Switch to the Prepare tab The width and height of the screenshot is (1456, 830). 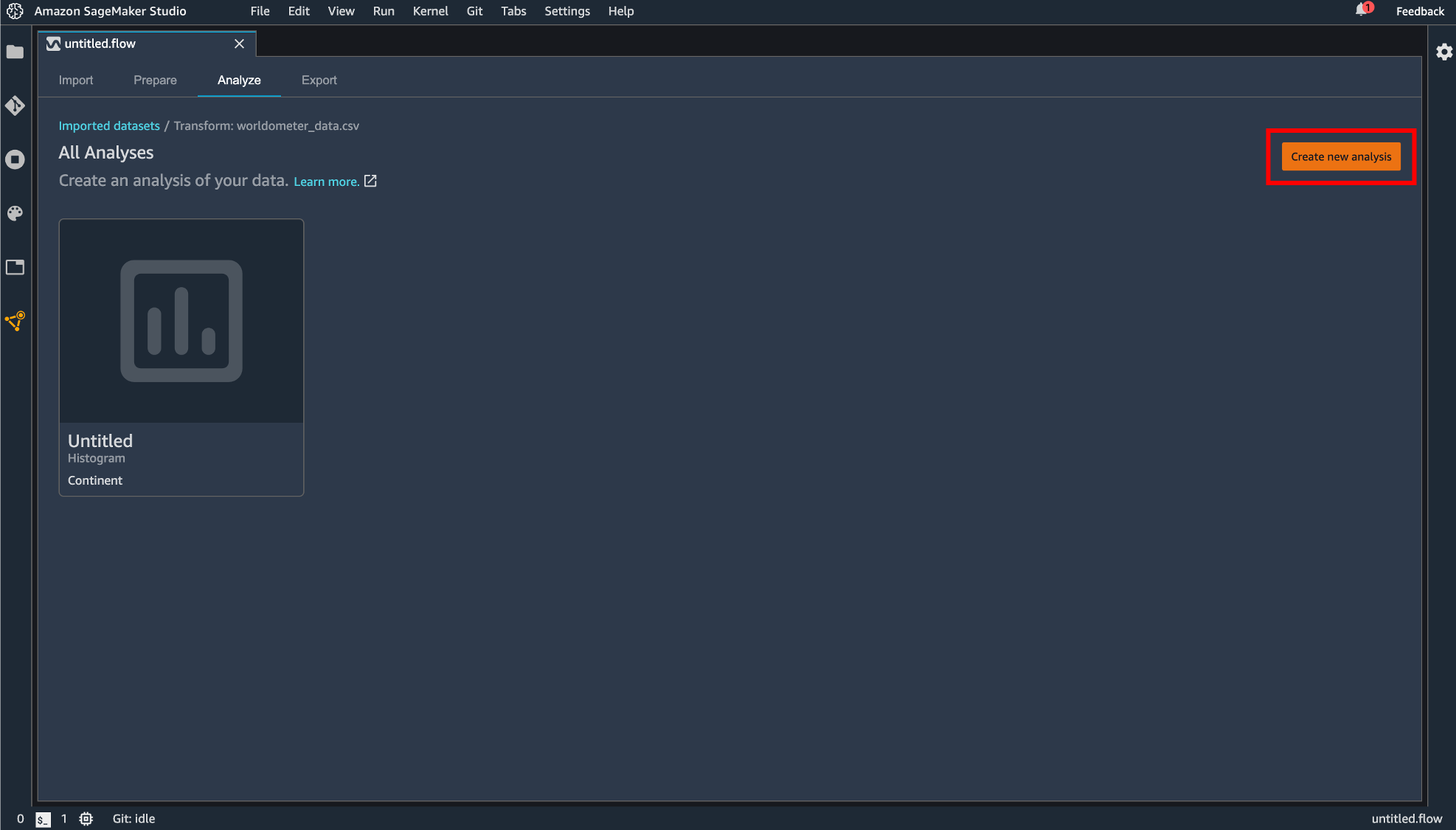pos(155,80)
